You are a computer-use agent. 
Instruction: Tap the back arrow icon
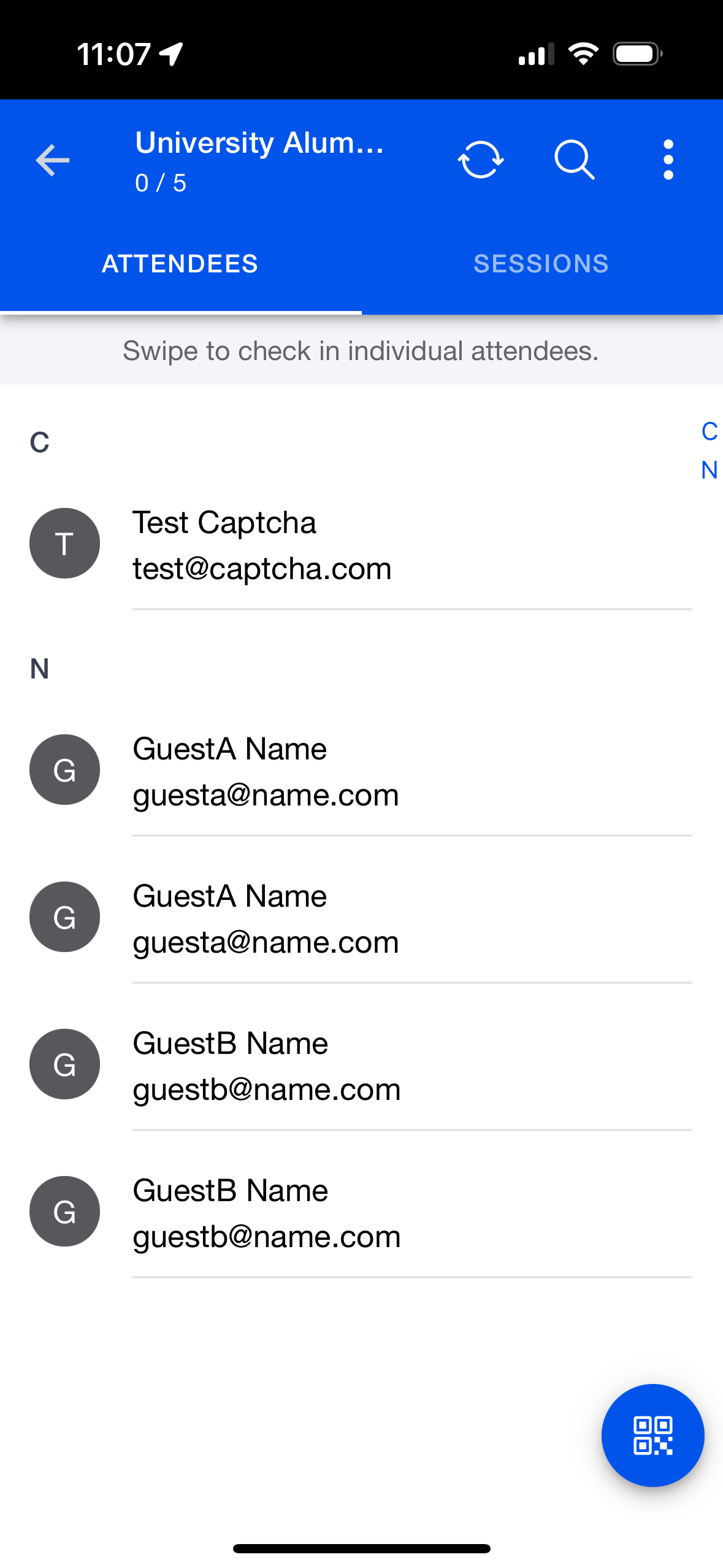(x=53, y=161)
